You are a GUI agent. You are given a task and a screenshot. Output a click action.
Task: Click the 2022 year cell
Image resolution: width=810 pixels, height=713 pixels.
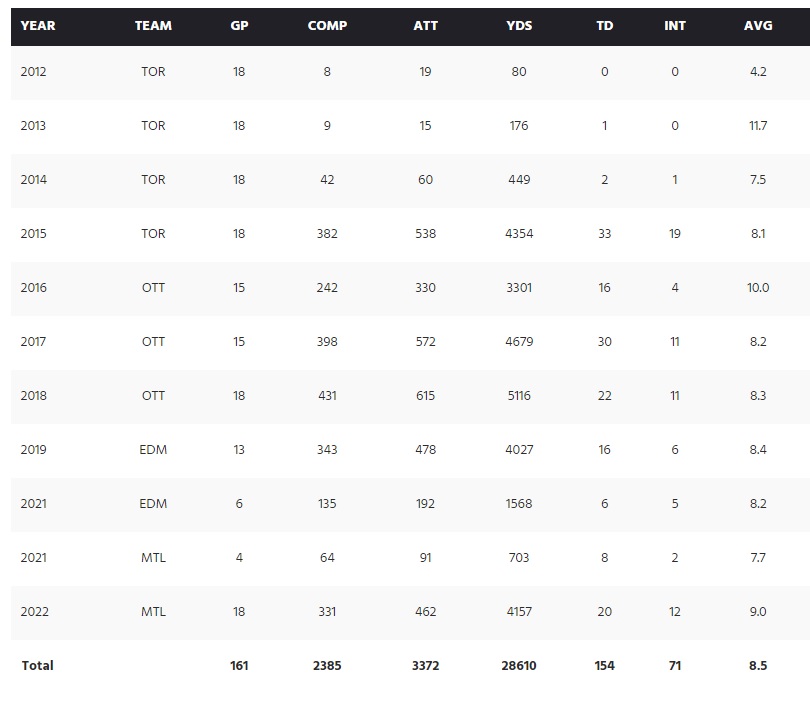click(33, 612)
